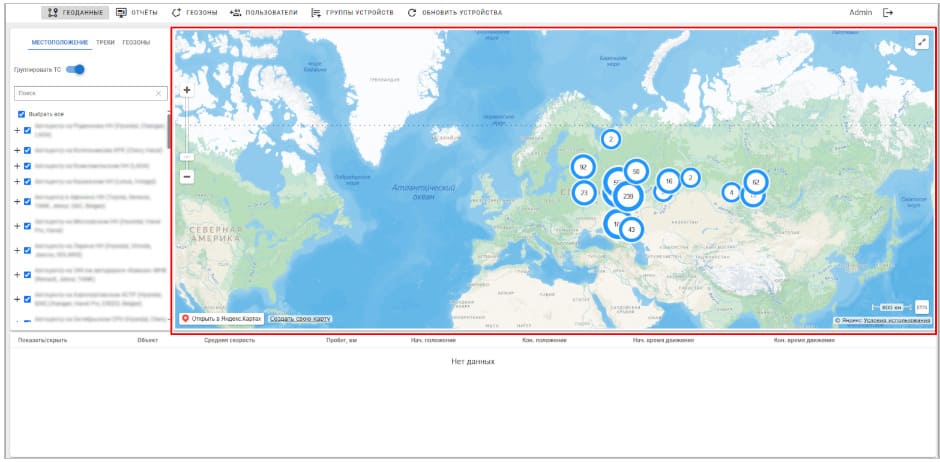This screenshot has width=940, height=462.
Task: Toggle the Группировать ТС switch
Action: (75, 70)
